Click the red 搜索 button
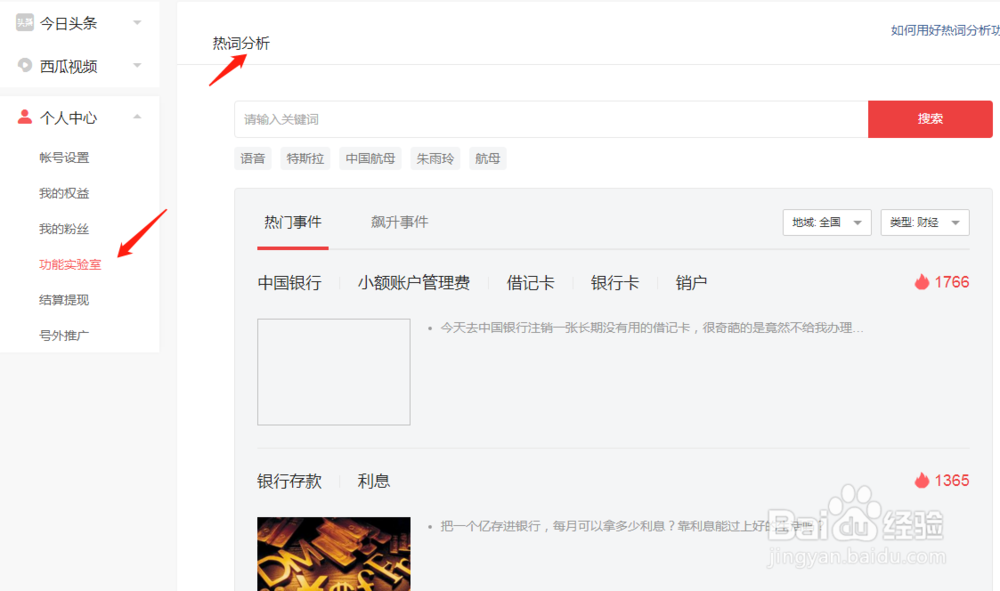 point(930,119)
